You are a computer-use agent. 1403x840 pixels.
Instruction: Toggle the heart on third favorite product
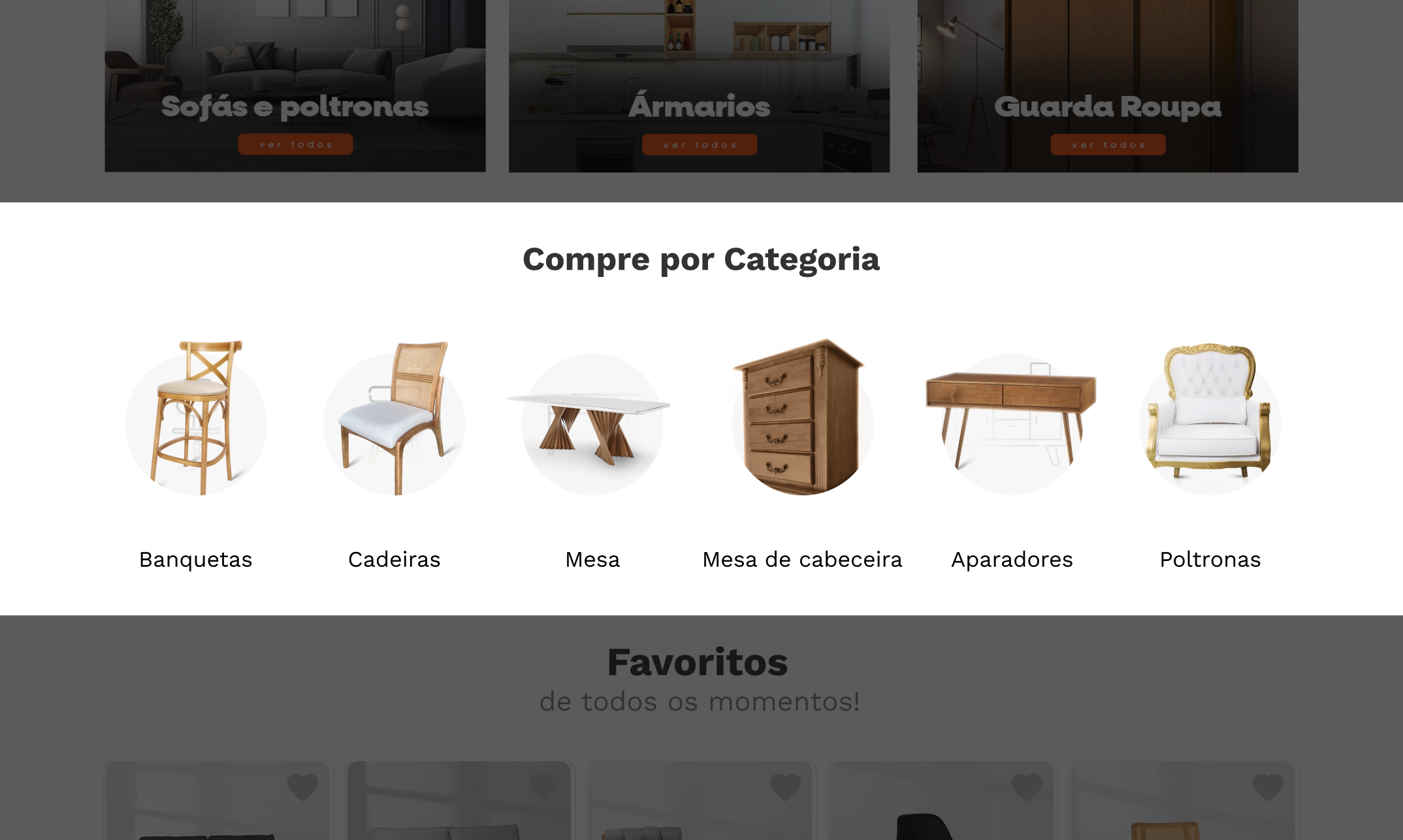[785, 786]
